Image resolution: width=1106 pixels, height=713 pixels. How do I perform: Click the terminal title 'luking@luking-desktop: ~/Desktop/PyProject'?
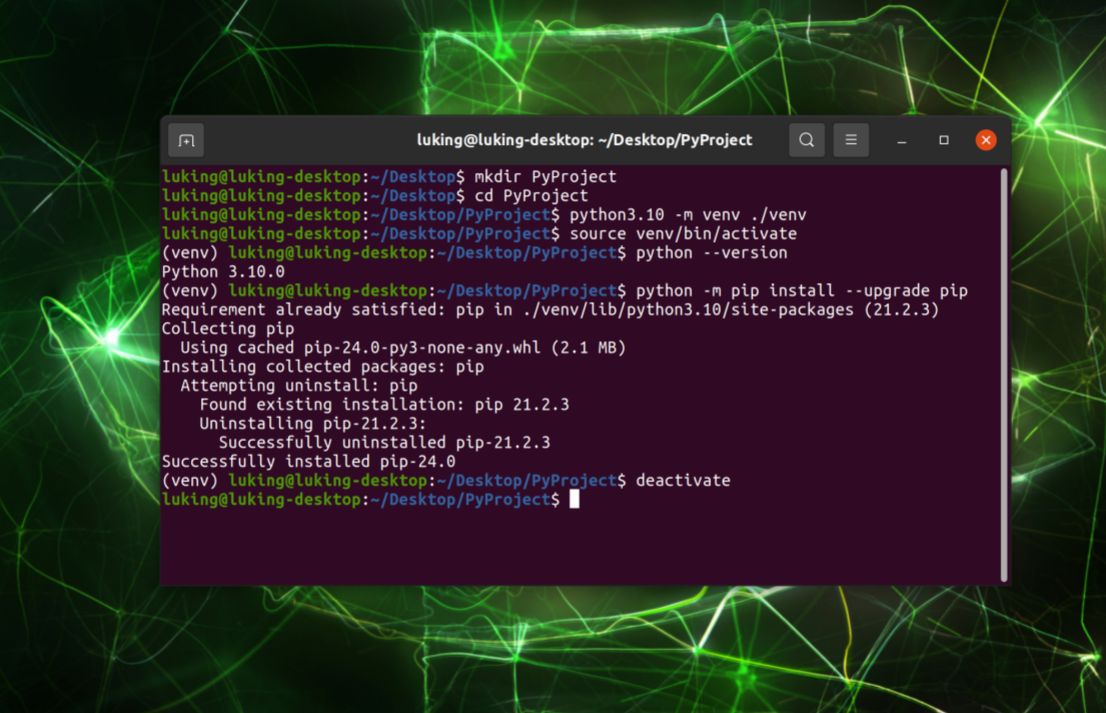coord(584,140)
